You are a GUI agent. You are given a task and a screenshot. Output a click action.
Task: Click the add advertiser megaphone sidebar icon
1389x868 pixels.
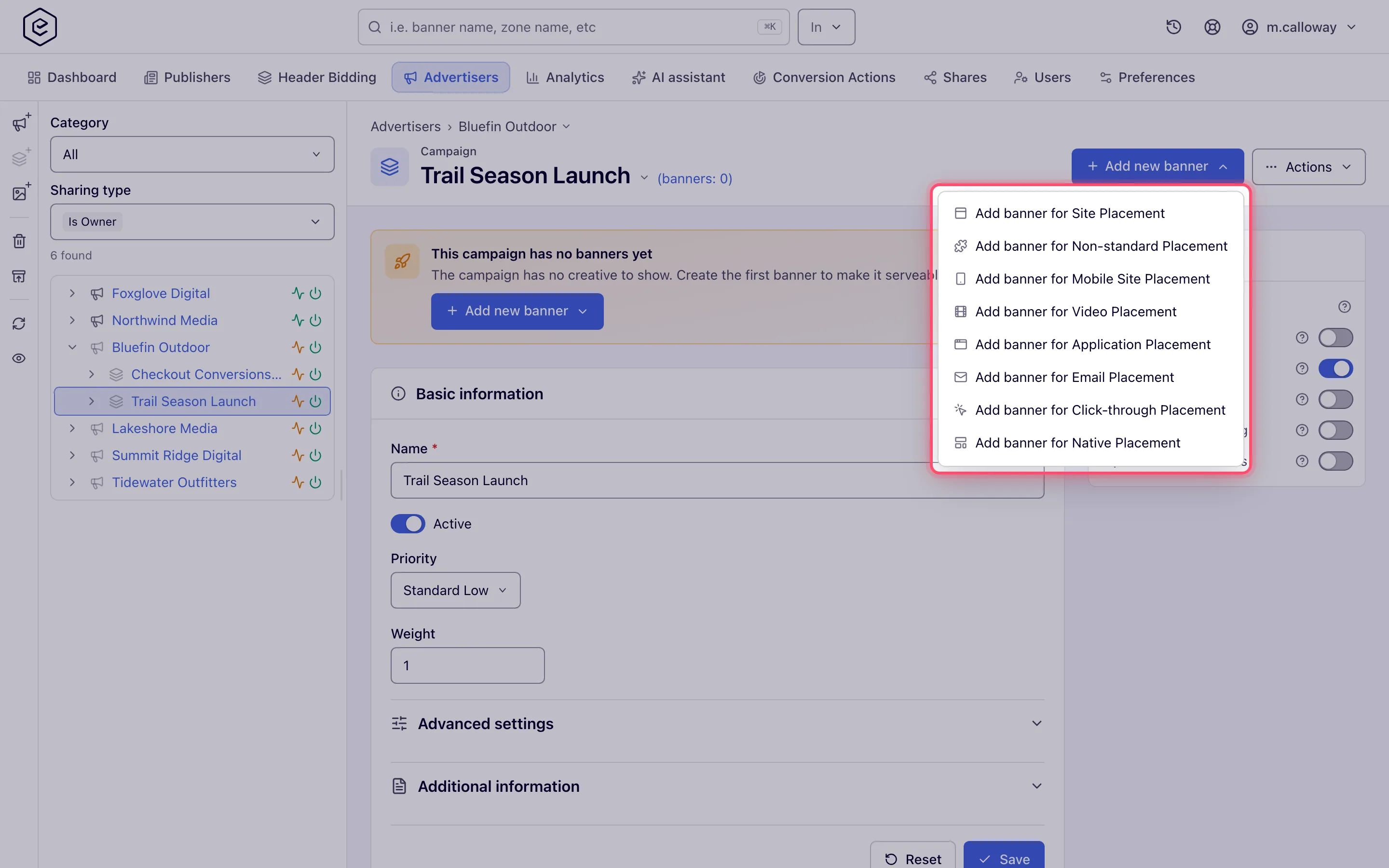pyautogui.click(x=20, y=123)
